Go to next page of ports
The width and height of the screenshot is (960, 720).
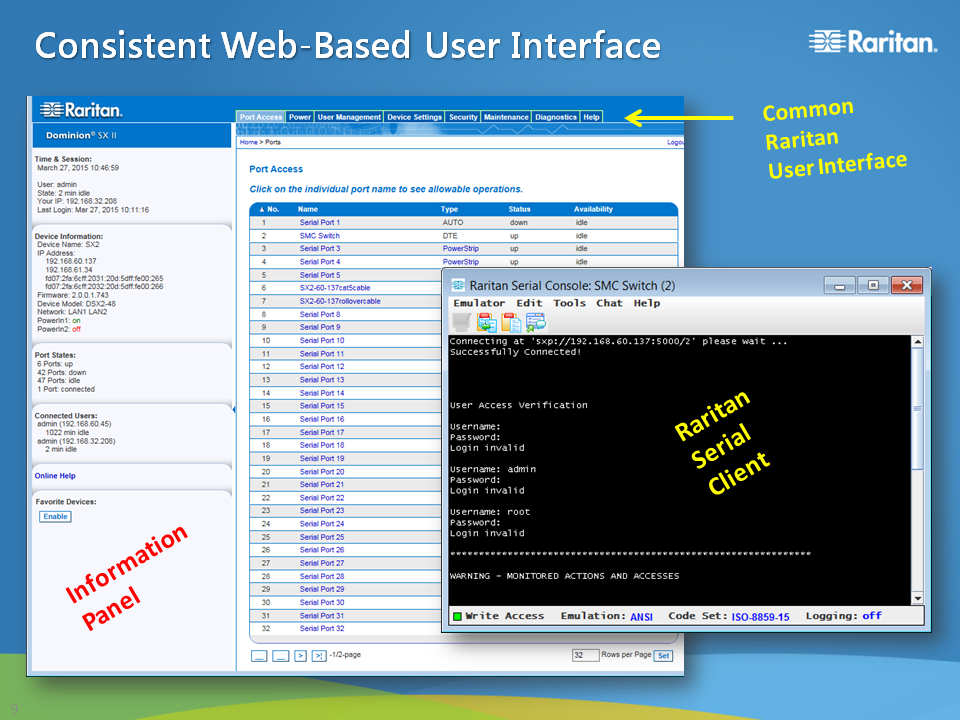tap(300, 655)
